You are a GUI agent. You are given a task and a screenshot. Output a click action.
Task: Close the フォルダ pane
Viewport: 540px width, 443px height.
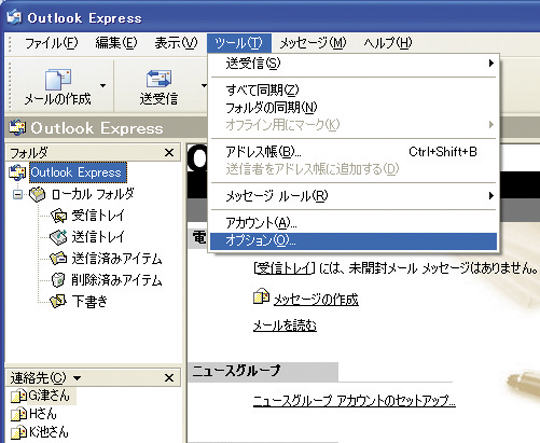pos(169,153)
